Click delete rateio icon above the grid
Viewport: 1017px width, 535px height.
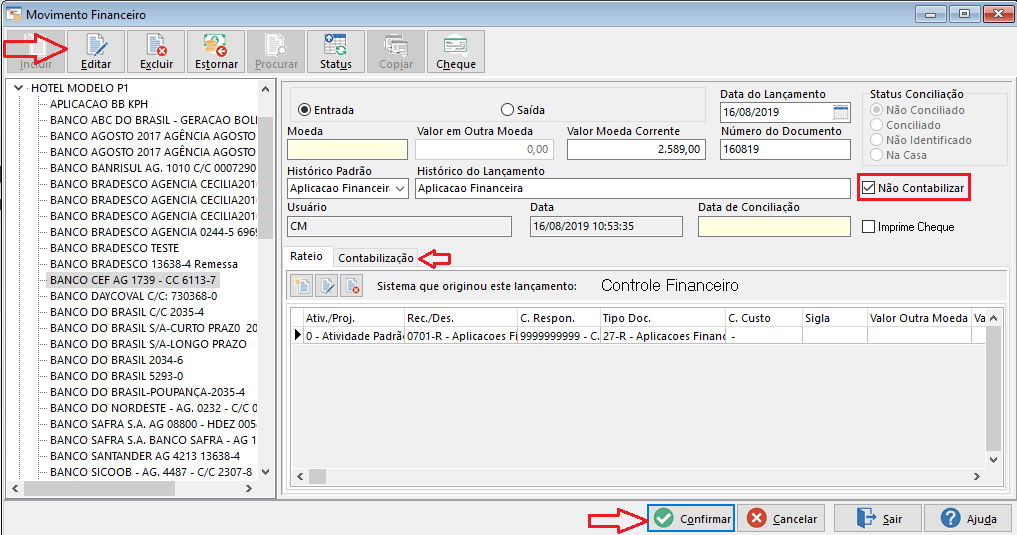(352, 285)
